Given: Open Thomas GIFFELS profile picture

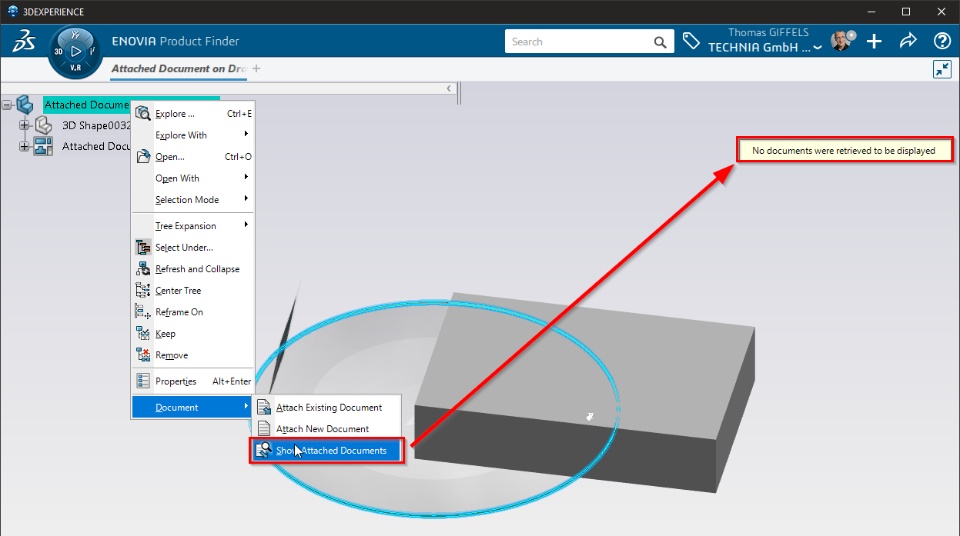Looking at the screenshot, I should [842, 41].
